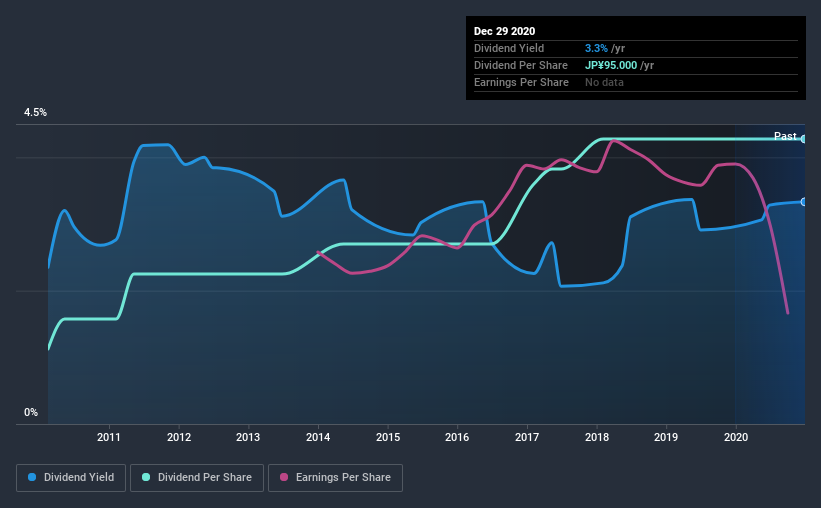Image resolution: width=821 pixels, height=508 pixels.
Task: Toggle the Earnings Per Share legend button
Action: coord(335,478)
